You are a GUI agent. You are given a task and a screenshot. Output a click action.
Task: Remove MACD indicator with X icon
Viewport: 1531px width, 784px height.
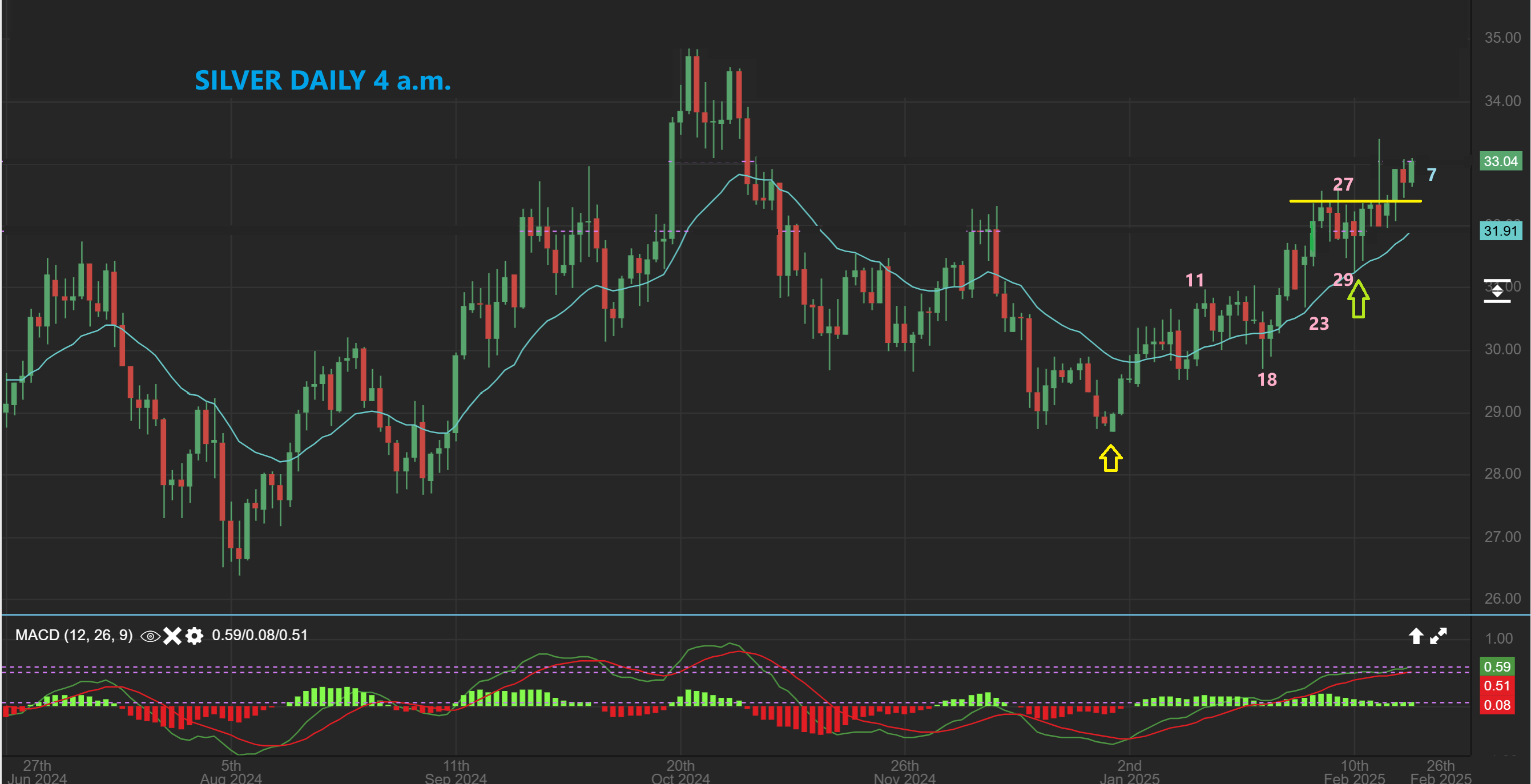tap(172, 636)
